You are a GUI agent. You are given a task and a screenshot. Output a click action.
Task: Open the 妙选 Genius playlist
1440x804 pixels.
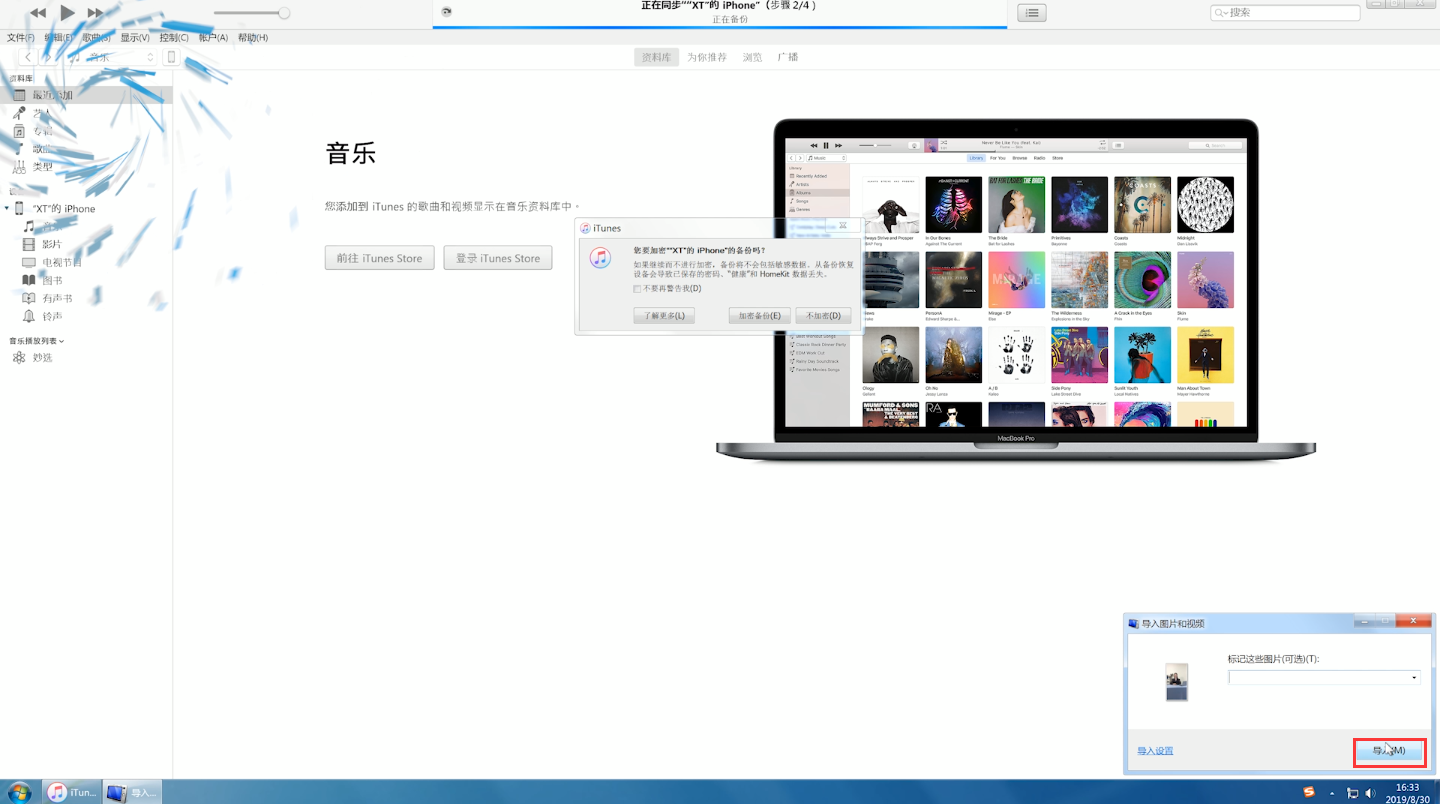pos(42,357)
